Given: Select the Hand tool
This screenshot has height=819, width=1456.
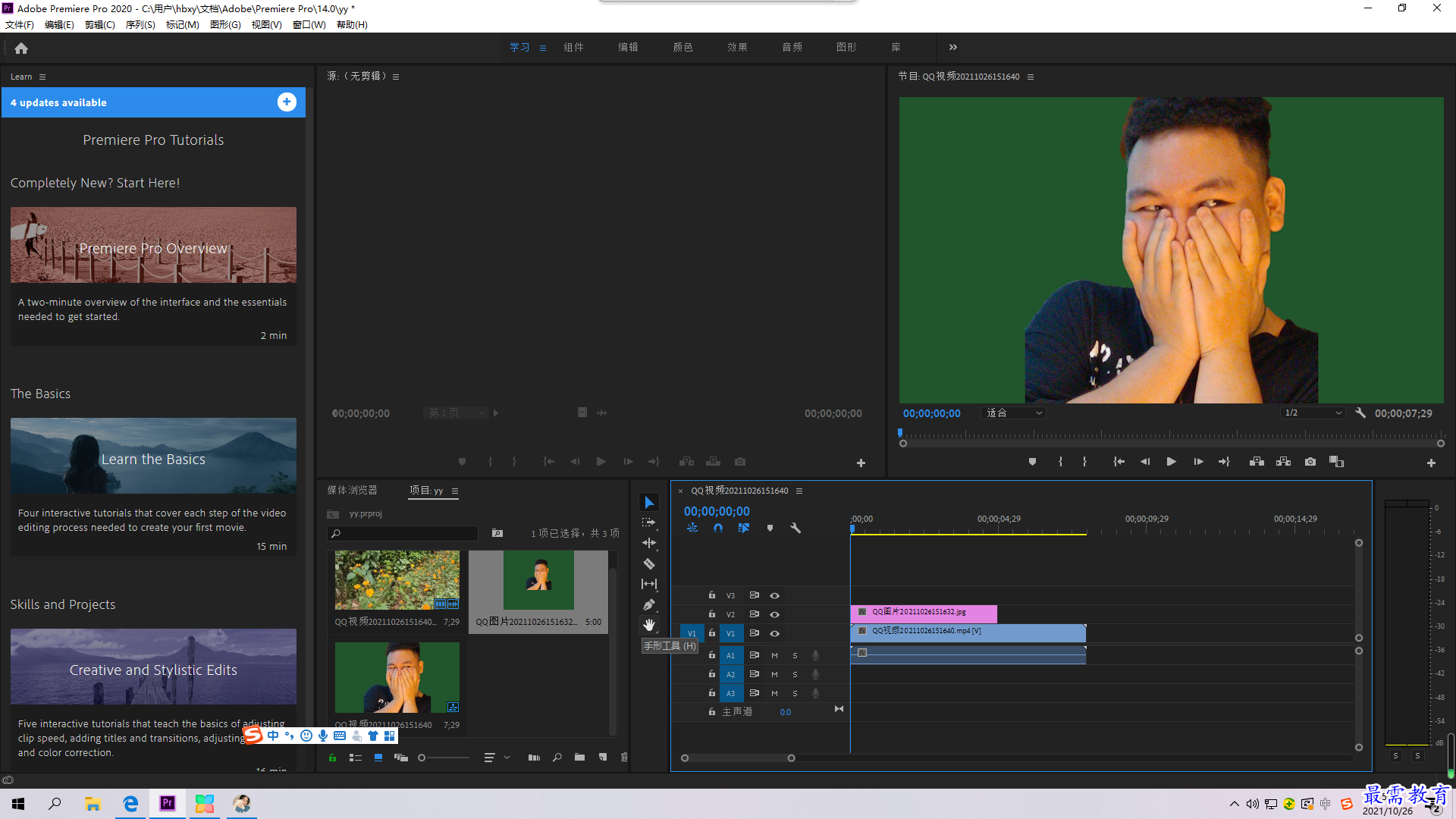Looking at the screenshot, I should (649, 625).
